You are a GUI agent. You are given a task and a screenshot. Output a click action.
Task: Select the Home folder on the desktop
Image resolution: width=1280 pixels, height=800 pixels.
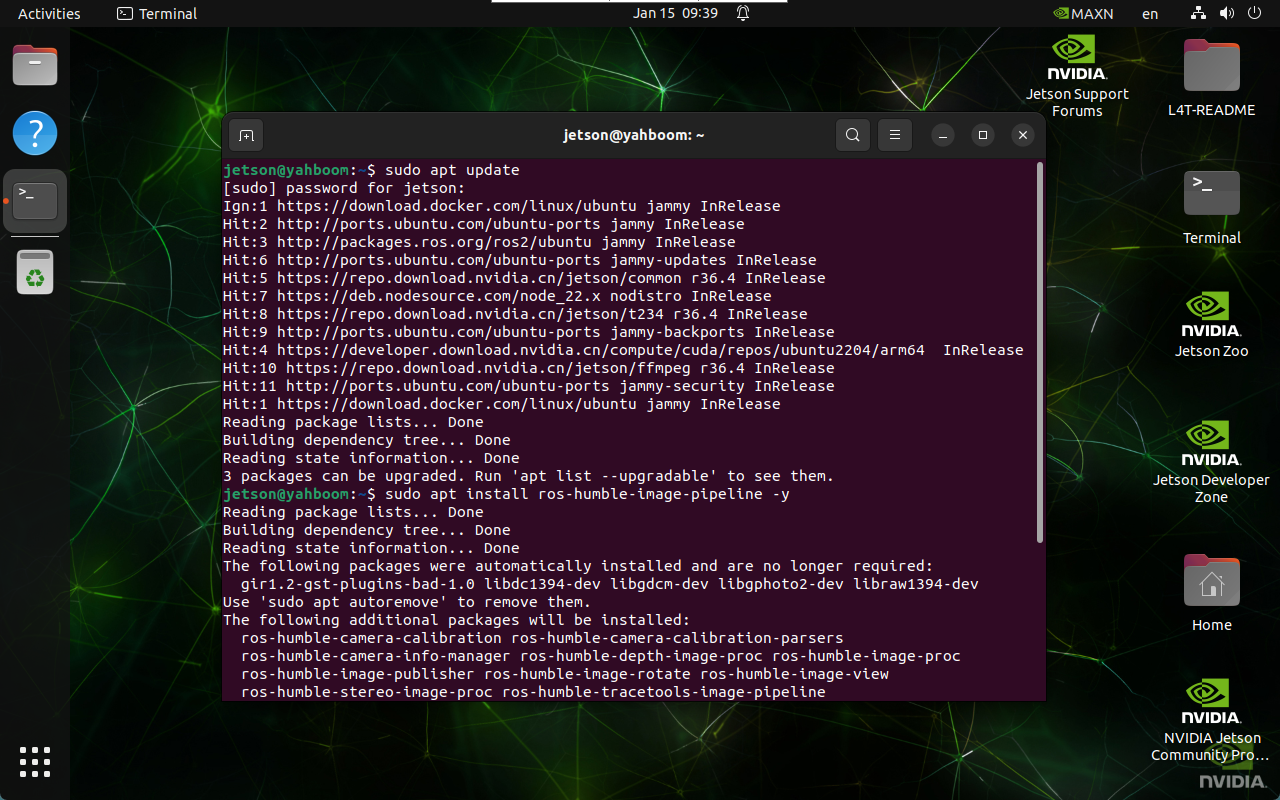(x=1211, y=592)
